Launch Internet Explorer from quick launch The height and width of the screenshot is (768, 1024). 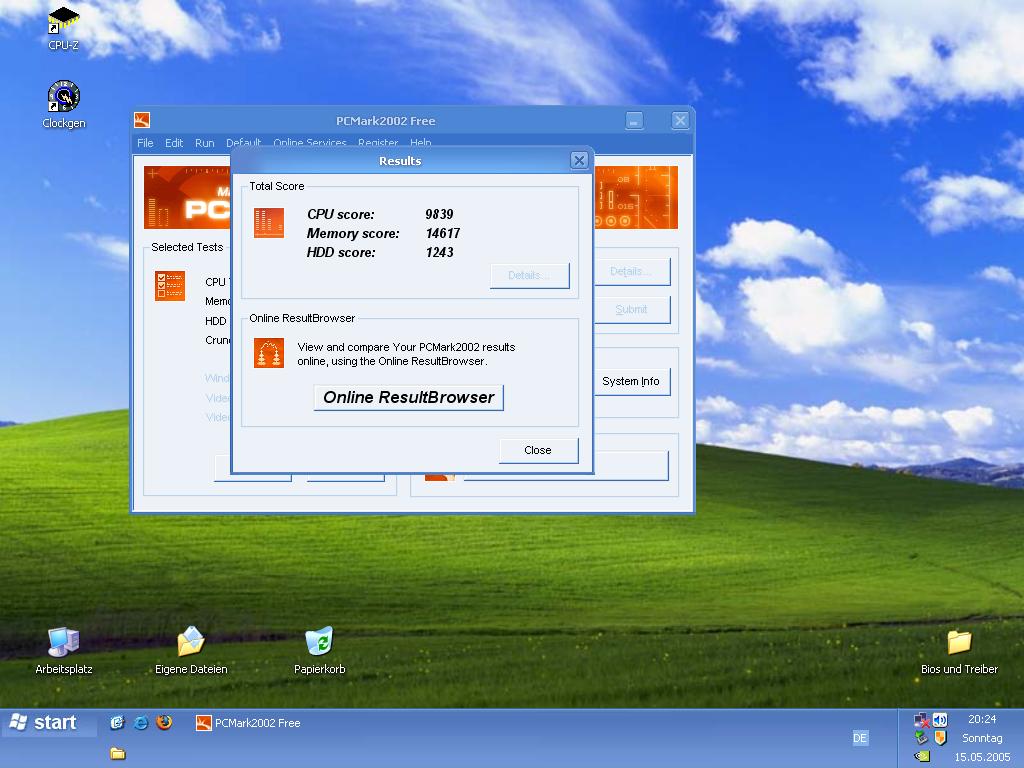140,722
